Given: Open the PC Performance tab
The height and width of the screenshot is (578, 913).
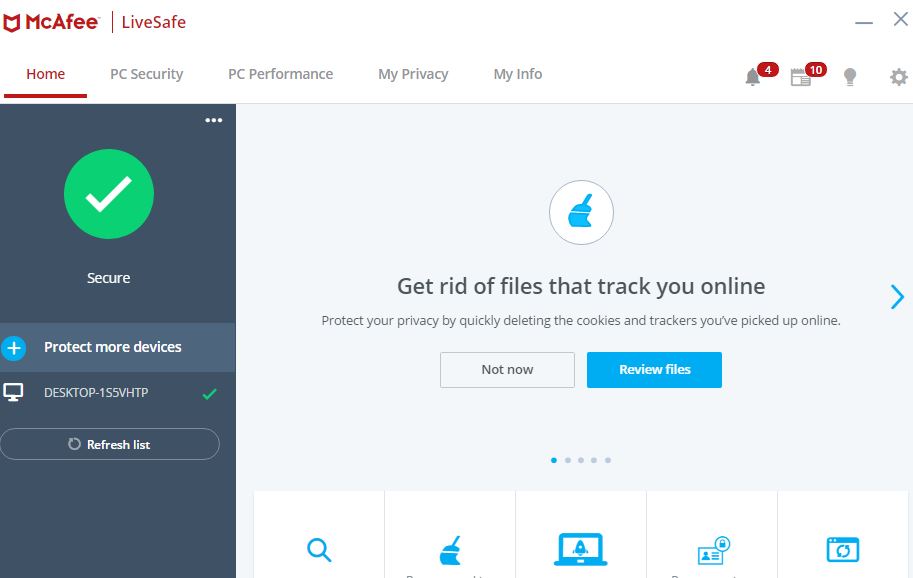Looking at the screenshot, I should pyautogui.click(x=281, y=75).
